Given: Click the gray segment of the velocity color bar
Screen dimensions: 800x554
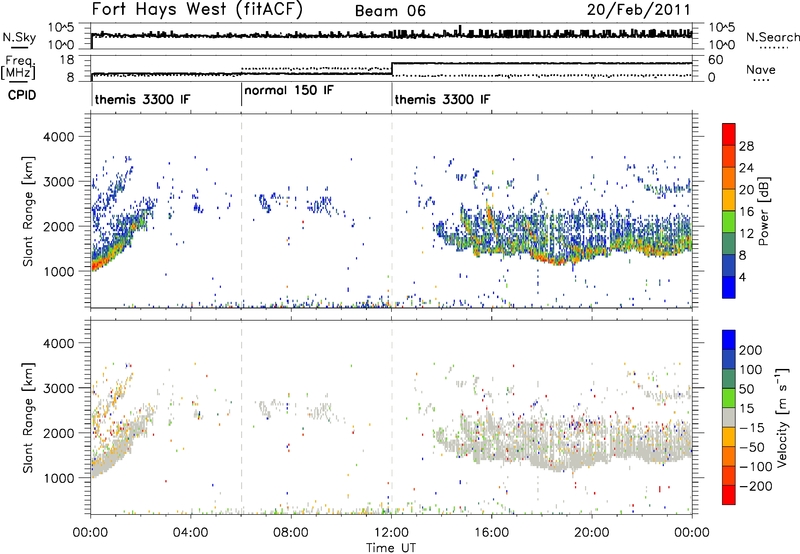Looking at the screenshot, I should click(729, 417).
